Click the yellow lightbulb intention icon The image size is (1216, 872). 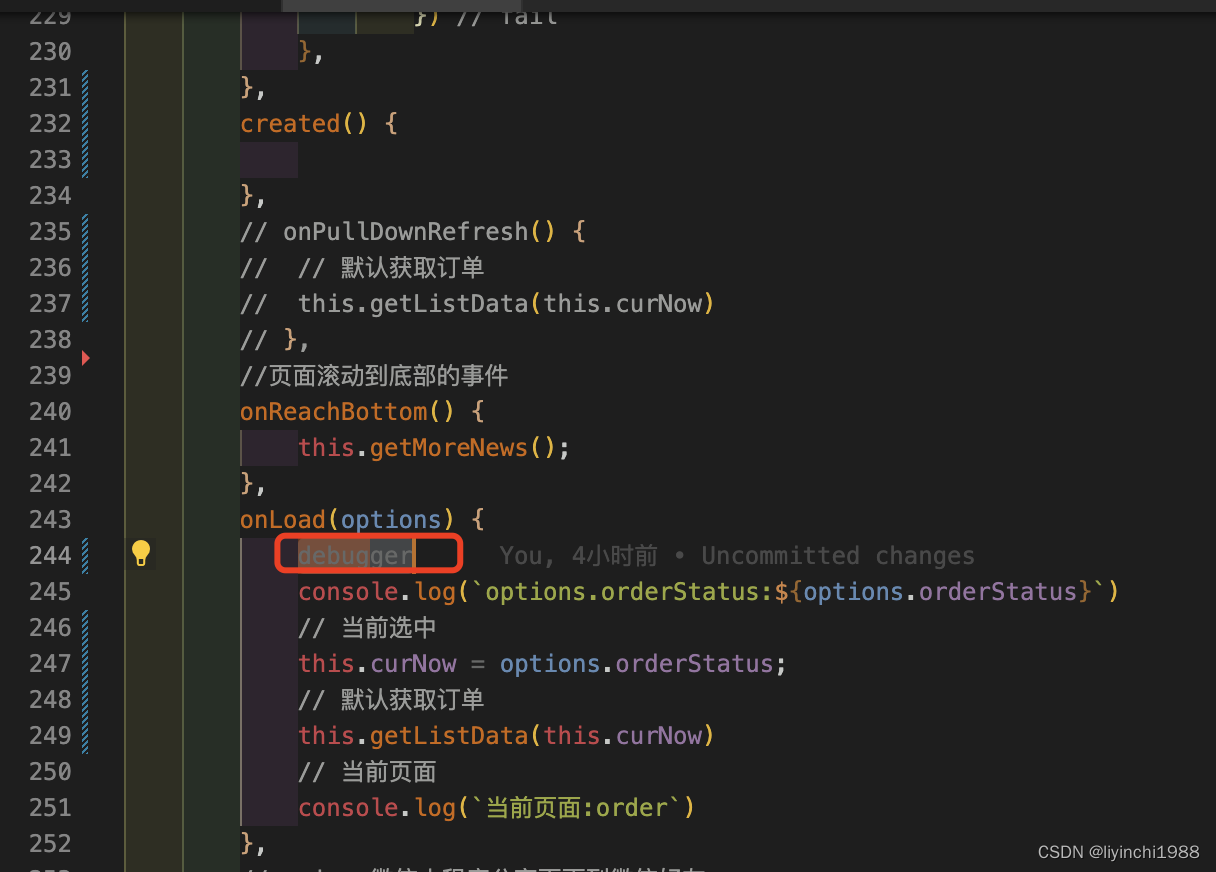click(x=140, y=552)
